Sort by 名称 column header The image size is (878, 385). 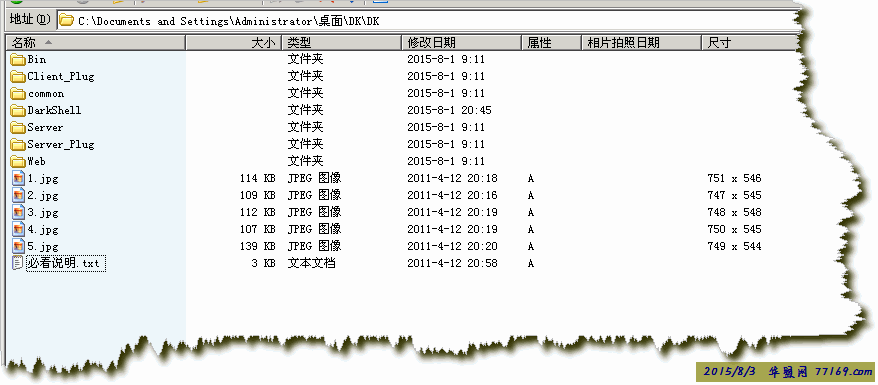[95, 43]
